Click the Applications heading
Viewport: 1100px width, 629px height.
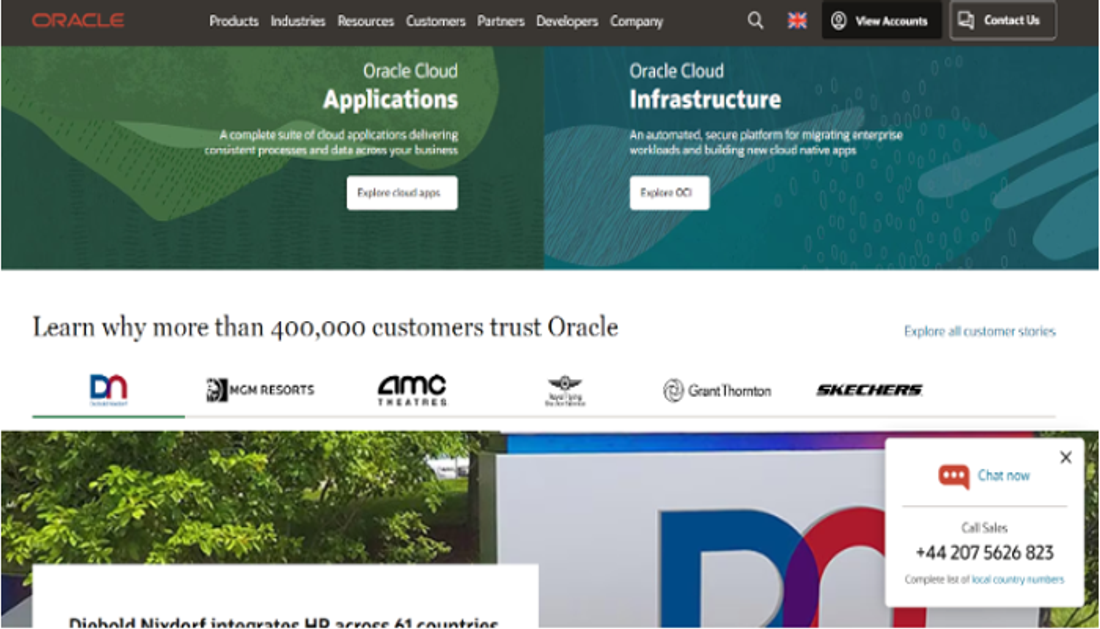click(x=390, y=100)
